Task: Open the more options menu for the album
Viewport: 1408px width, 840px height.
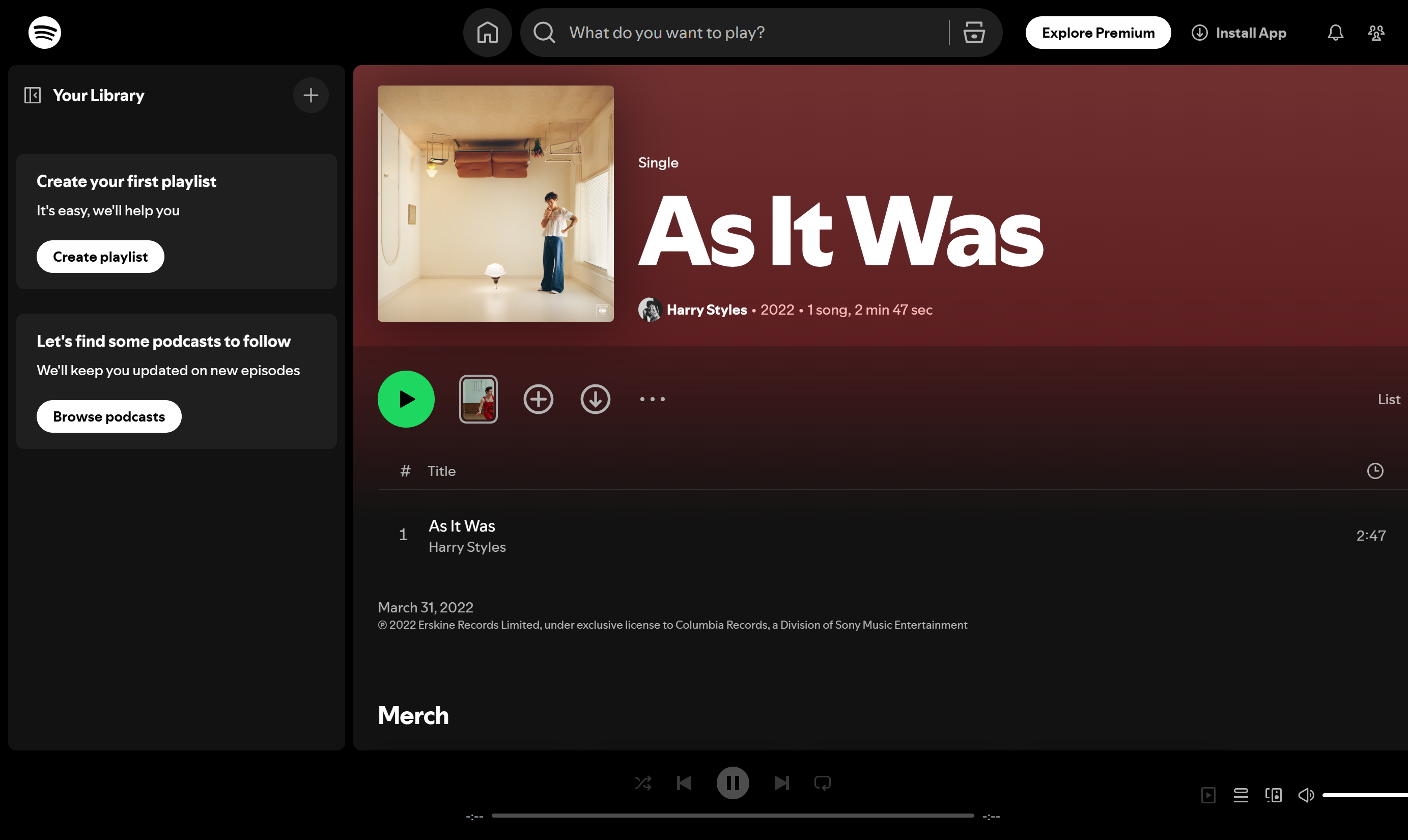Action: click(x=652, y=399)
